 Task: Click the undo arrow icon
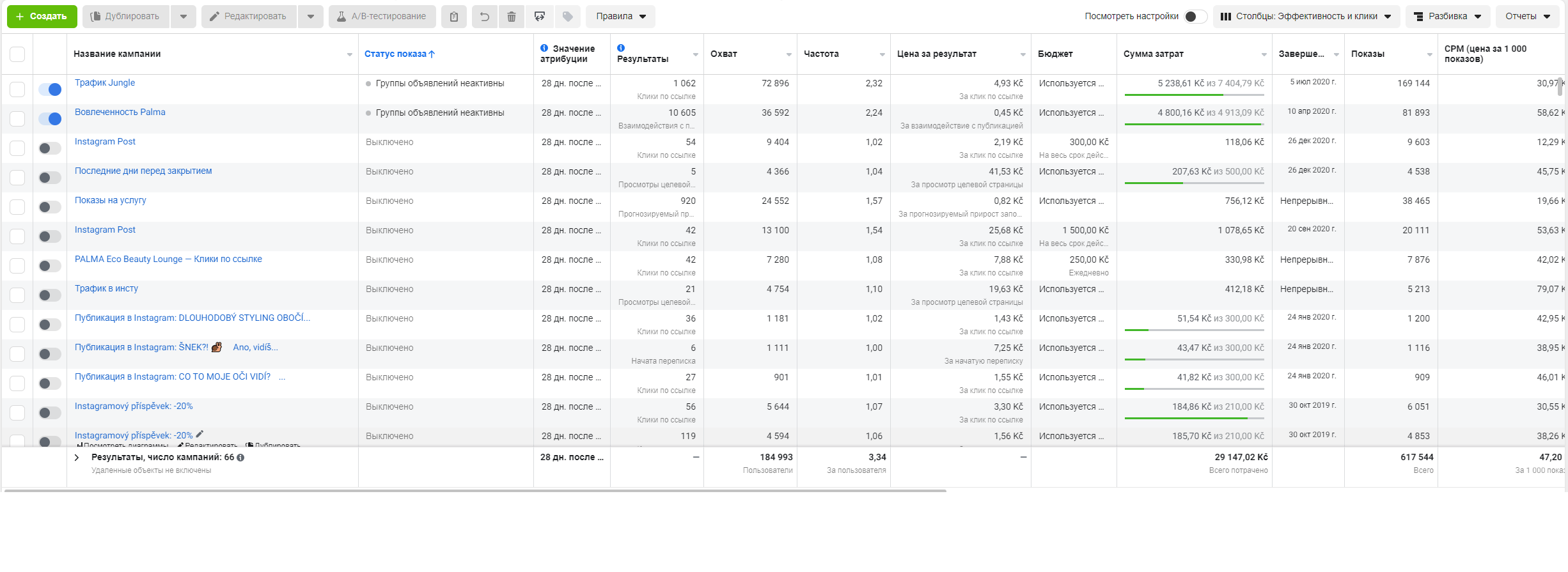tap(485, 17)
